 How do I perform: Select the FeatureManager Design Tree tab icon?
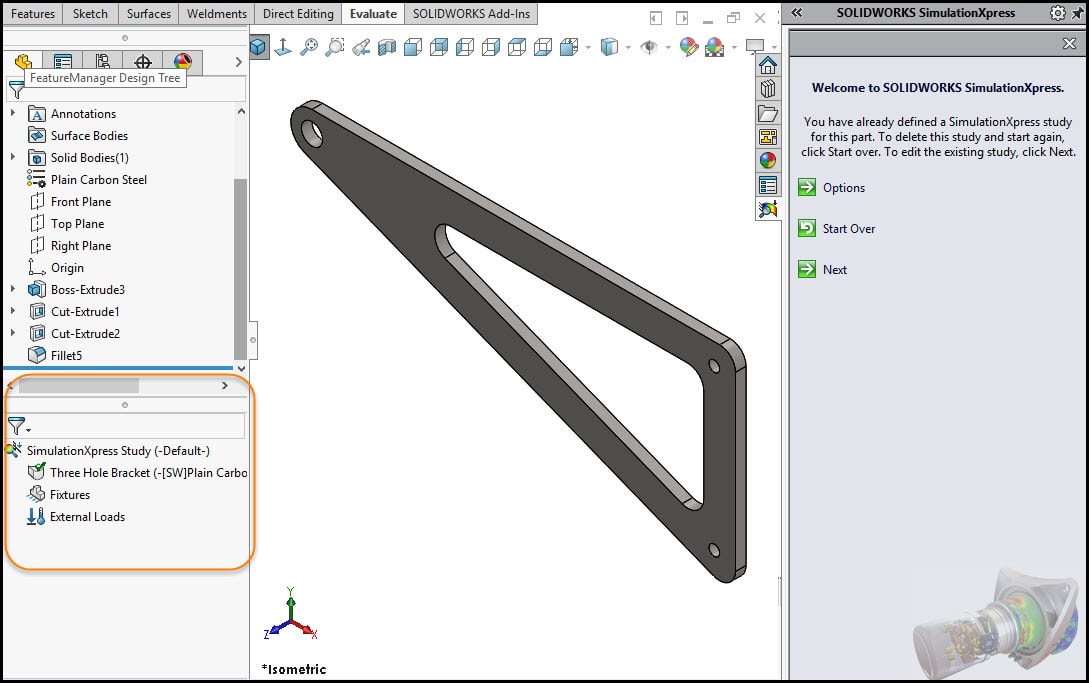(23, 62)
